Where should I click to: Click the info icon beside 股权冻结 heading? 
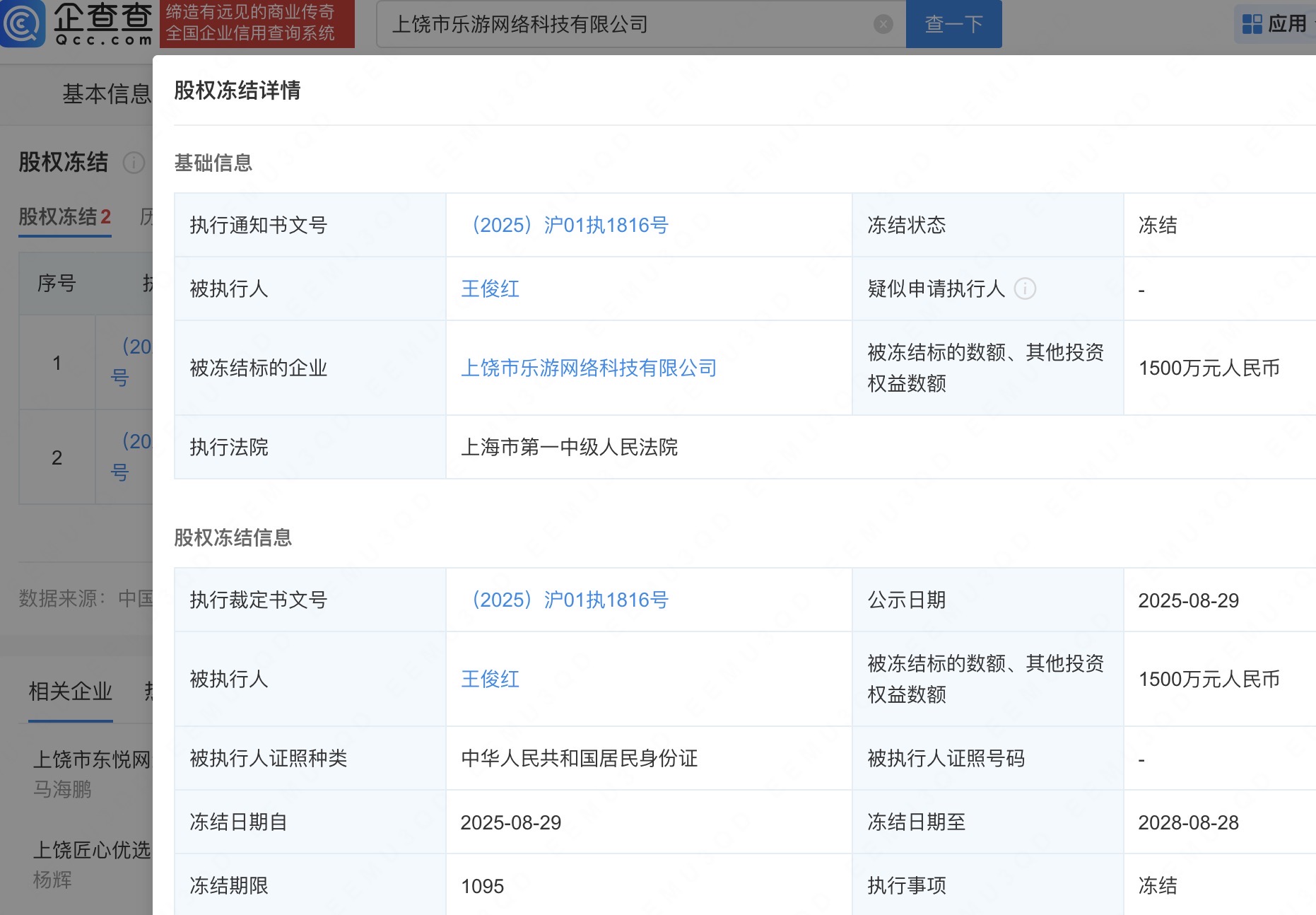(134, 163)
